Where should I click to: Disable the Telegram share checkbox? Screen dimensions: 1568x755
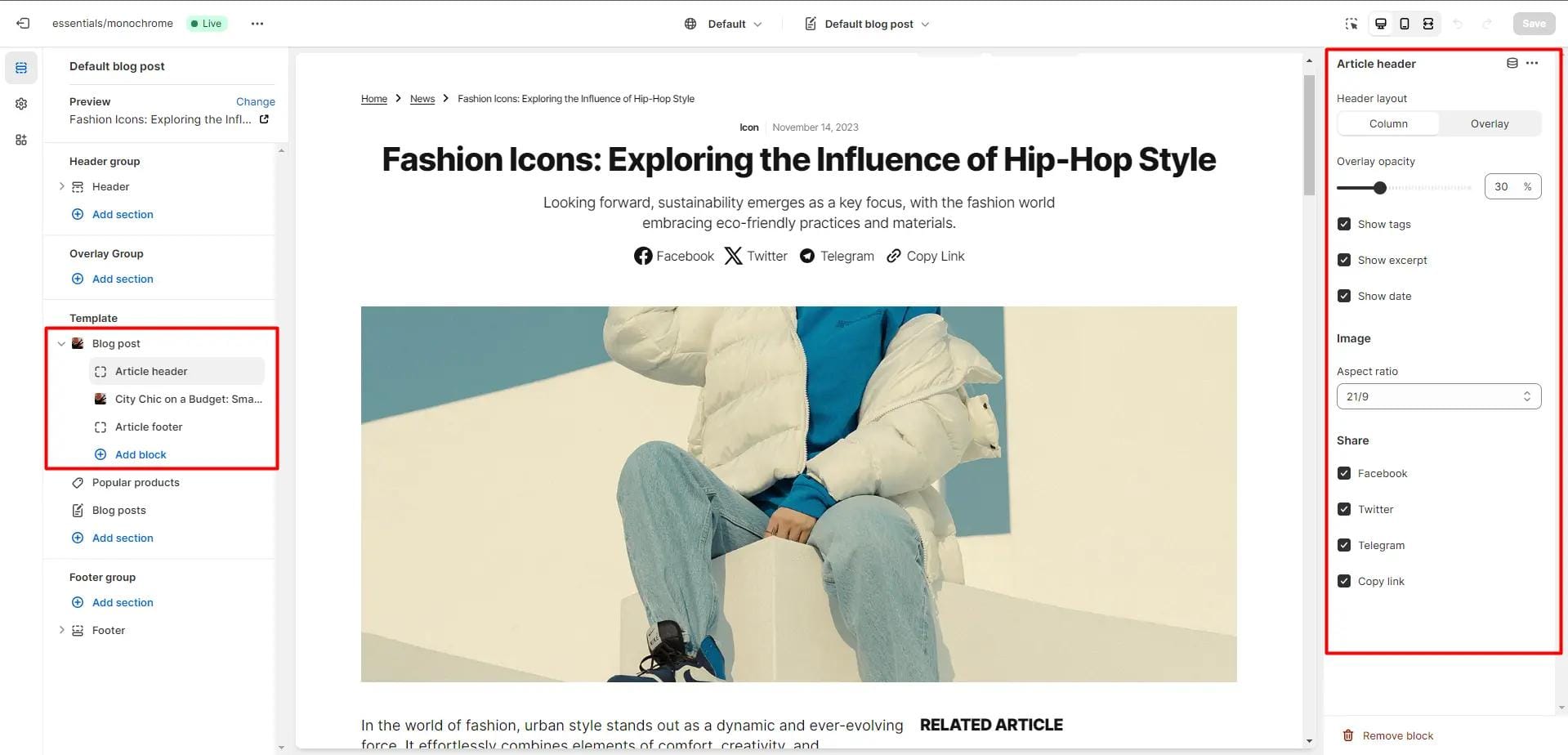pyautogui.click(x=1344, y=545)
